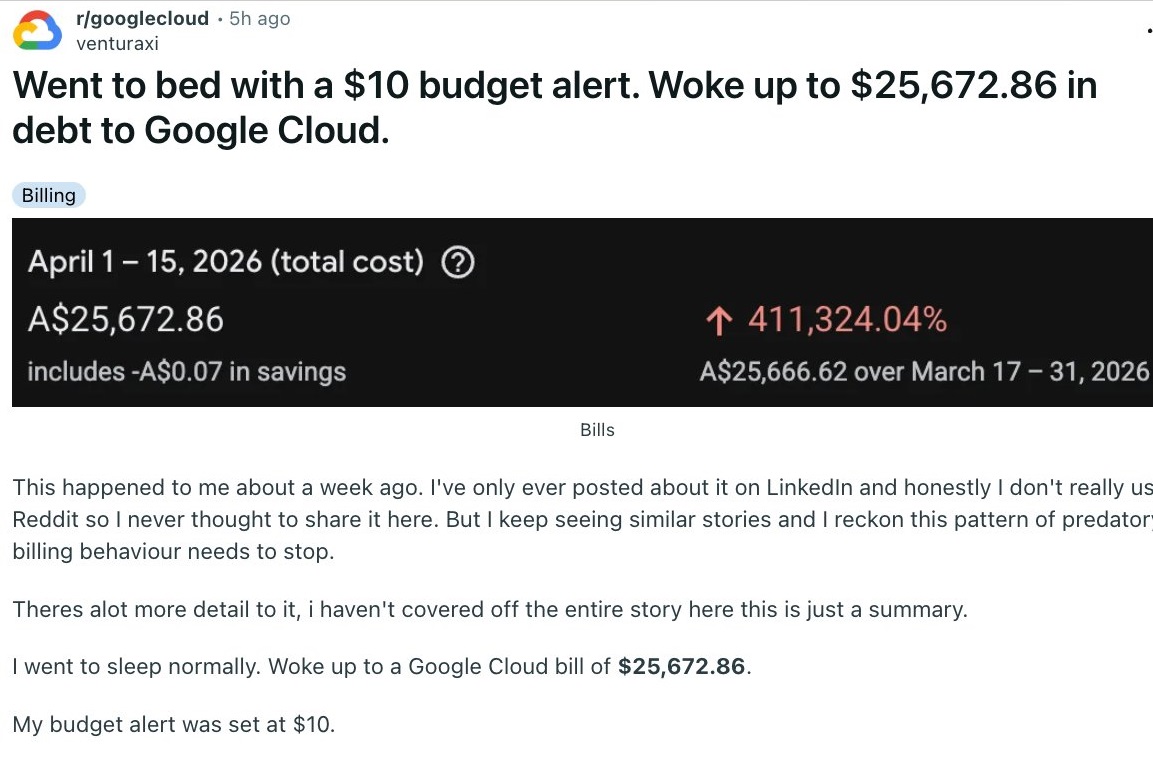Open the r/googlecloud community link
1153x758 pixels.
pos(142,18)
